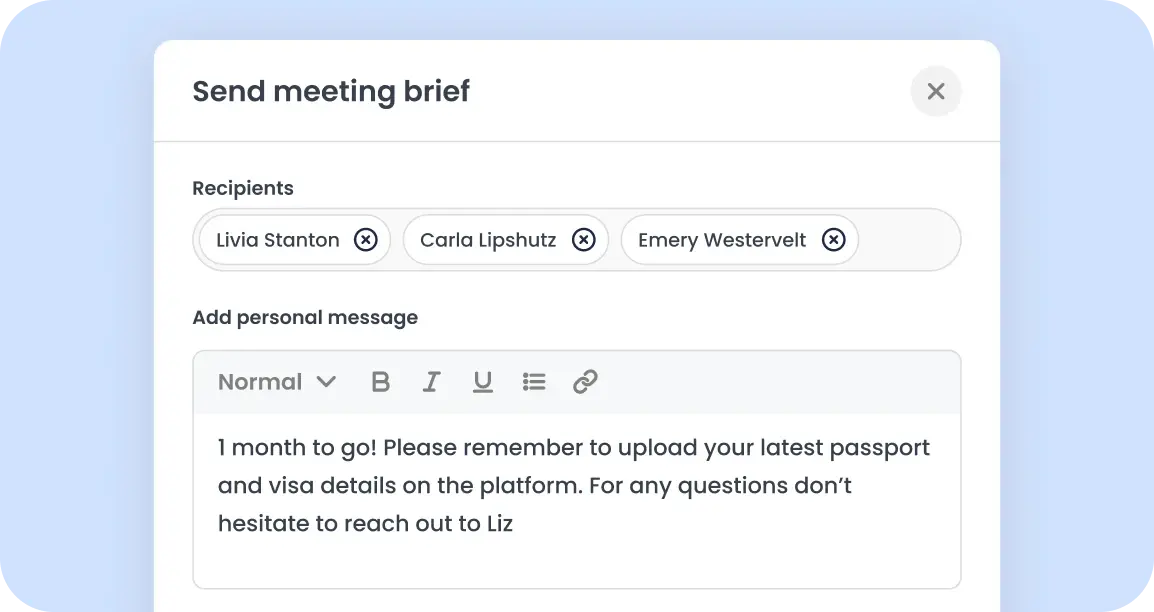Insert a hyperlink in the message
This screenshot has height=612, width=1154.
click(585, 382)
